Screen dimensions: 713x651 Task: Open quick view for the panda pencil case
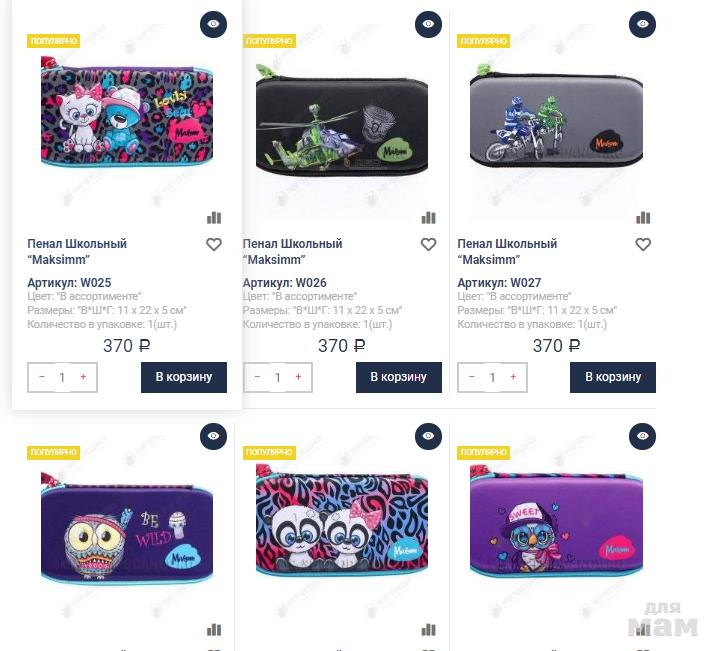428,436
